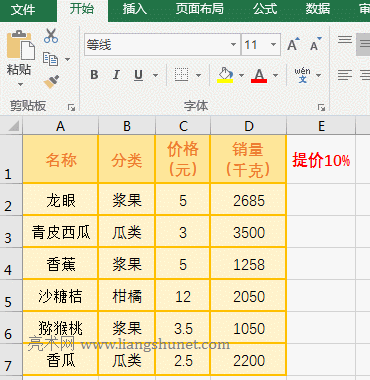This screenshot has height=380, width=370.
Task: Open the phonetic guide dropdown arrow
Action: (x=319, y=75)
